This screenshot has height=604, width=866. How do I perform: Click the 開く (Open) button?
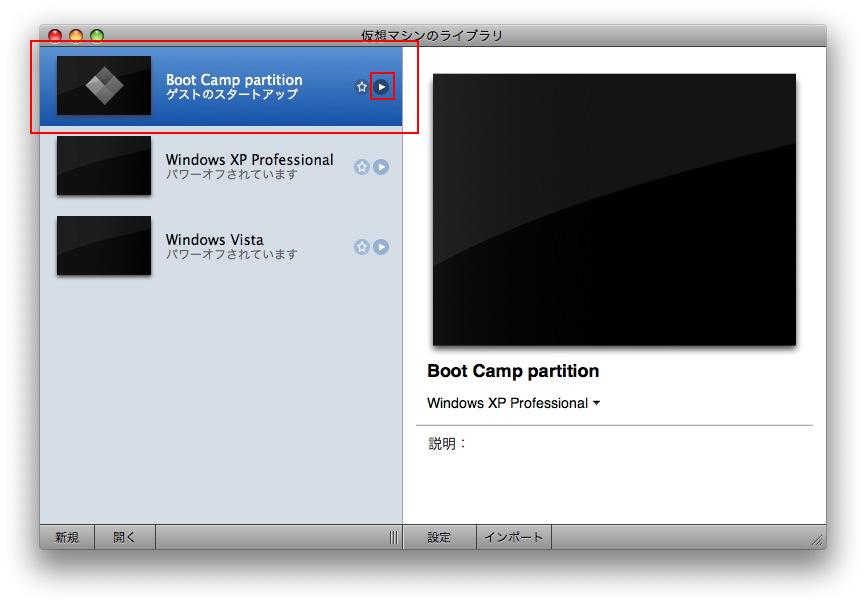[125, 537]
